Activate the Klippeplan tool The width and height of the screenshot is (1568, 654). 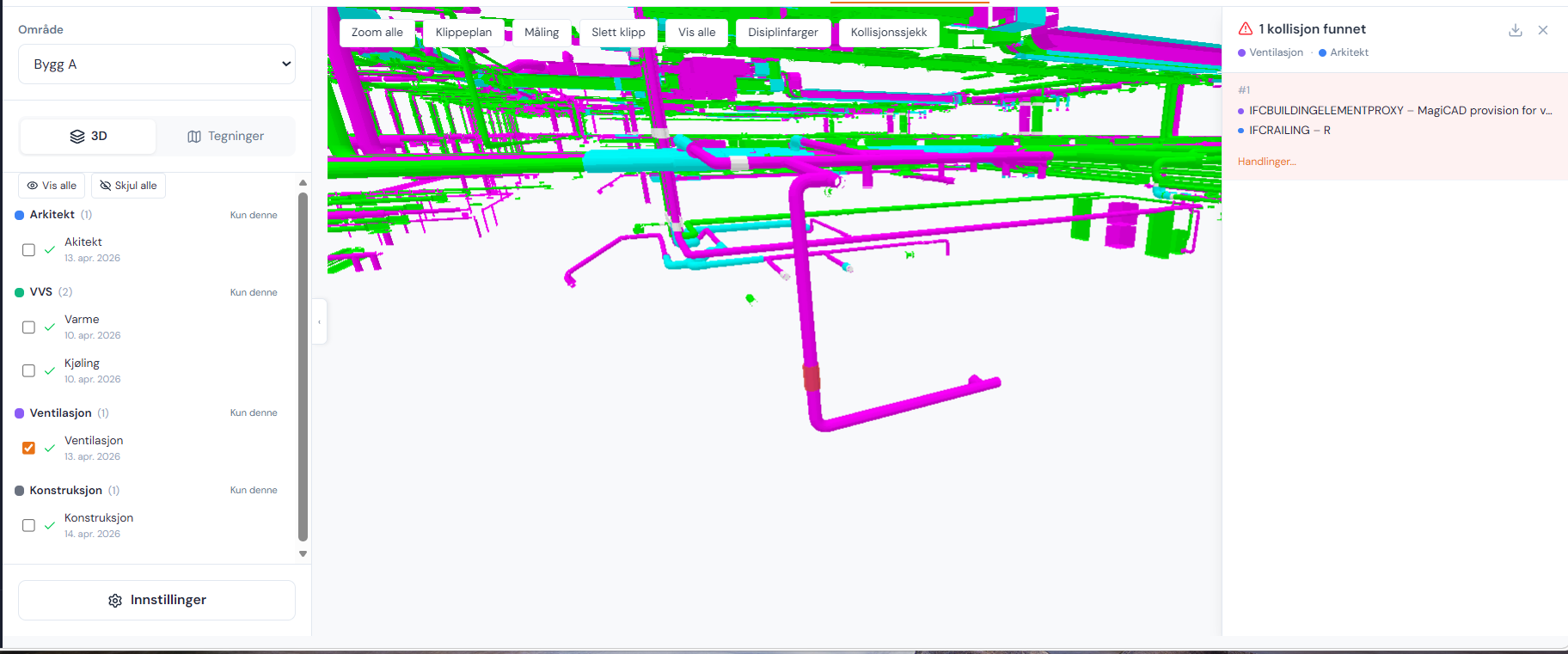[x=463, y=33]
